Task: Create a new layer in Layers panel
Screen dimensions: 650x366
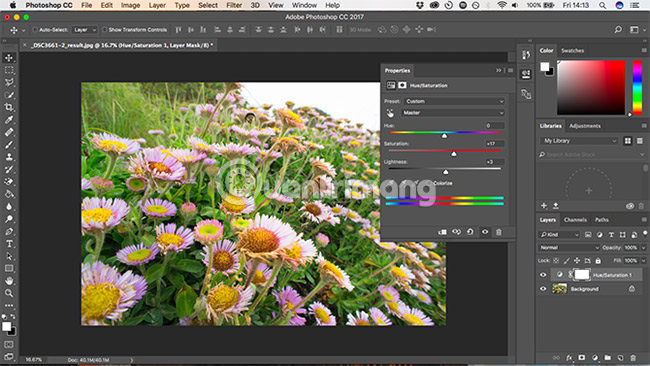Action: coord(620,357)
